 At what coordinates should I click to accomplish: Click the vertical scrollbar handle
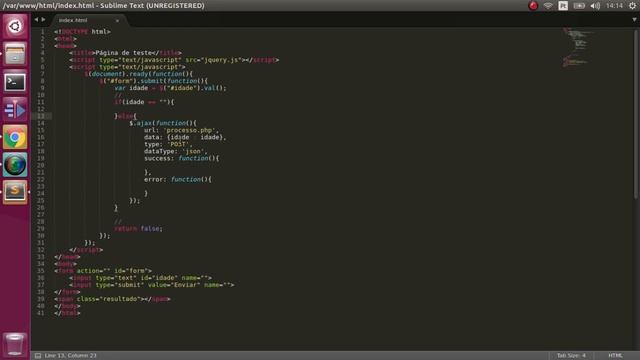point(636,114)
